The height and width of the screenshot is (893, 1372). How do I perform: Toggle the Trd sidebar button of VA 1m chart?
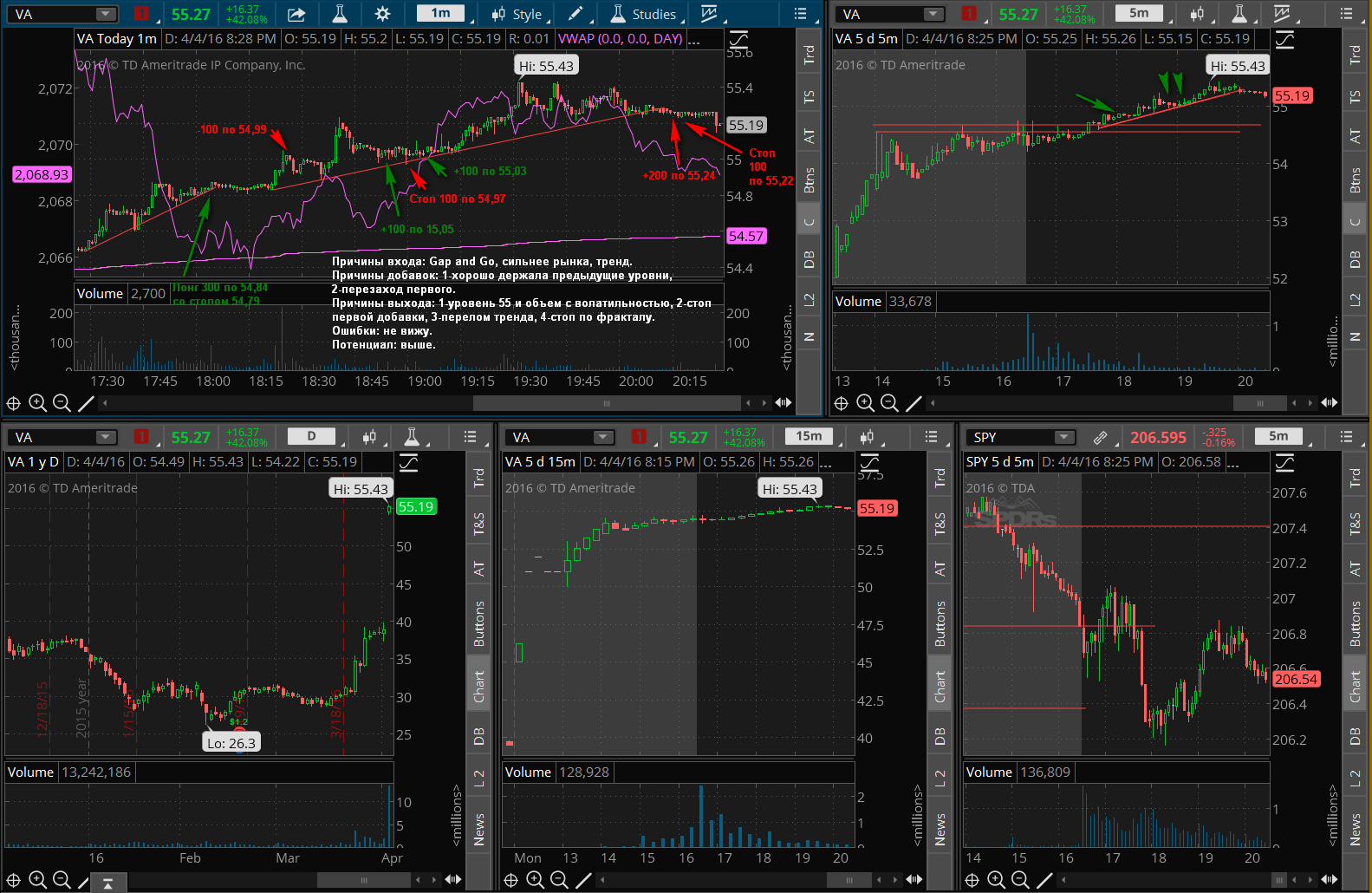point(809,55)
